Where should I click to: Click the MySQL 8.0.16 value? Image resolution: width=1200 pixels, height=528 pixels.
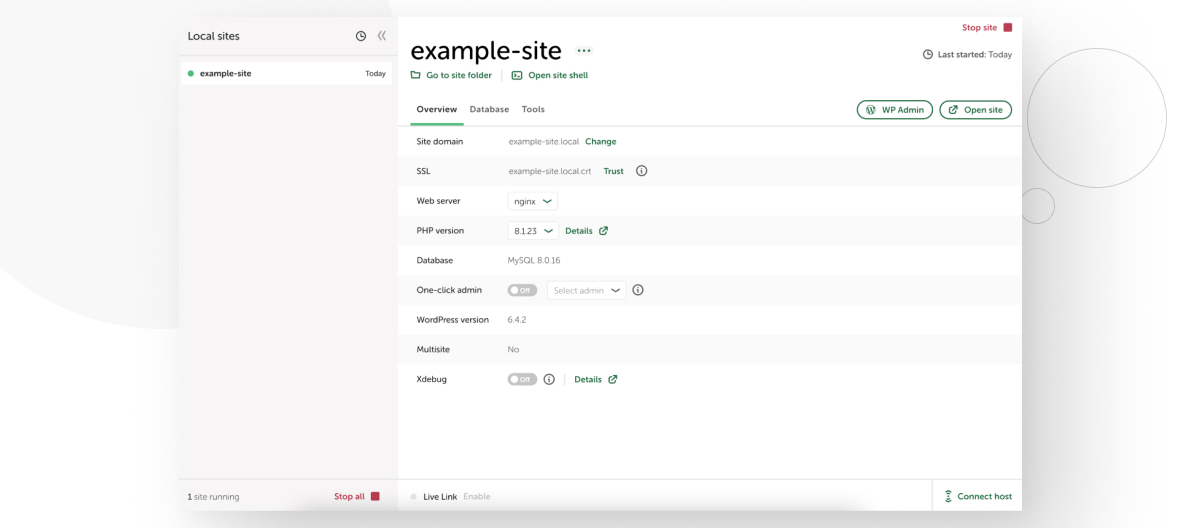534,260
